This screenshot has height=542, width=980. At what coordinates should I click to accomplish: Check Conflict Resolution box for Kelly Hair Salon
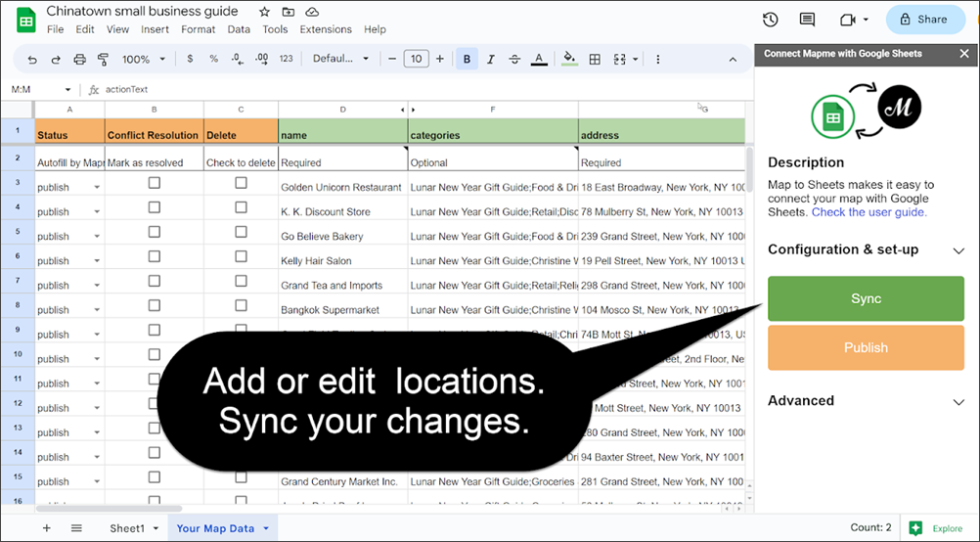tap(154, 256)
